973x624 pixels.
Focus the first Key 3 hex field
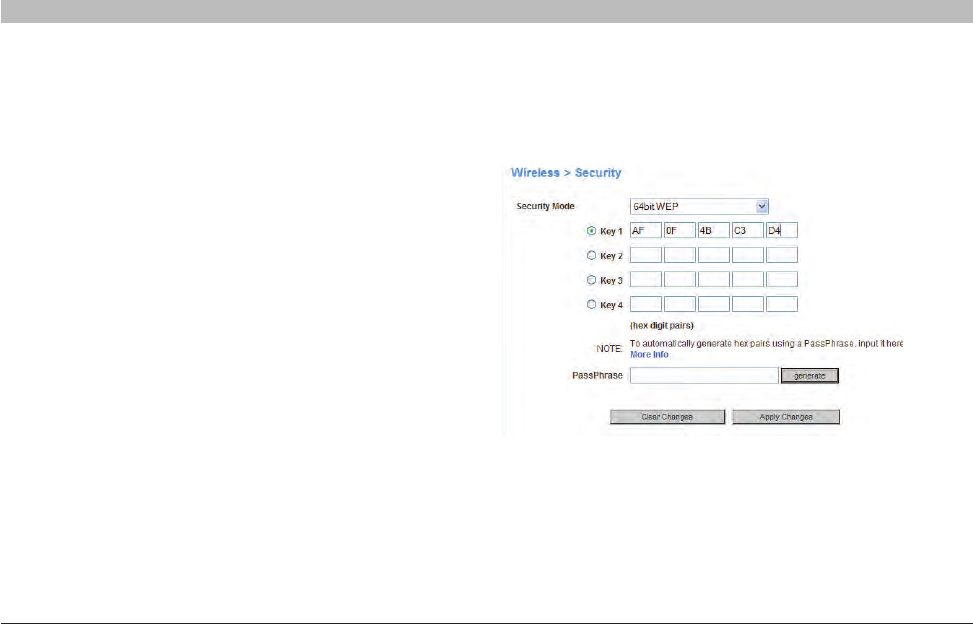[646, 280]
